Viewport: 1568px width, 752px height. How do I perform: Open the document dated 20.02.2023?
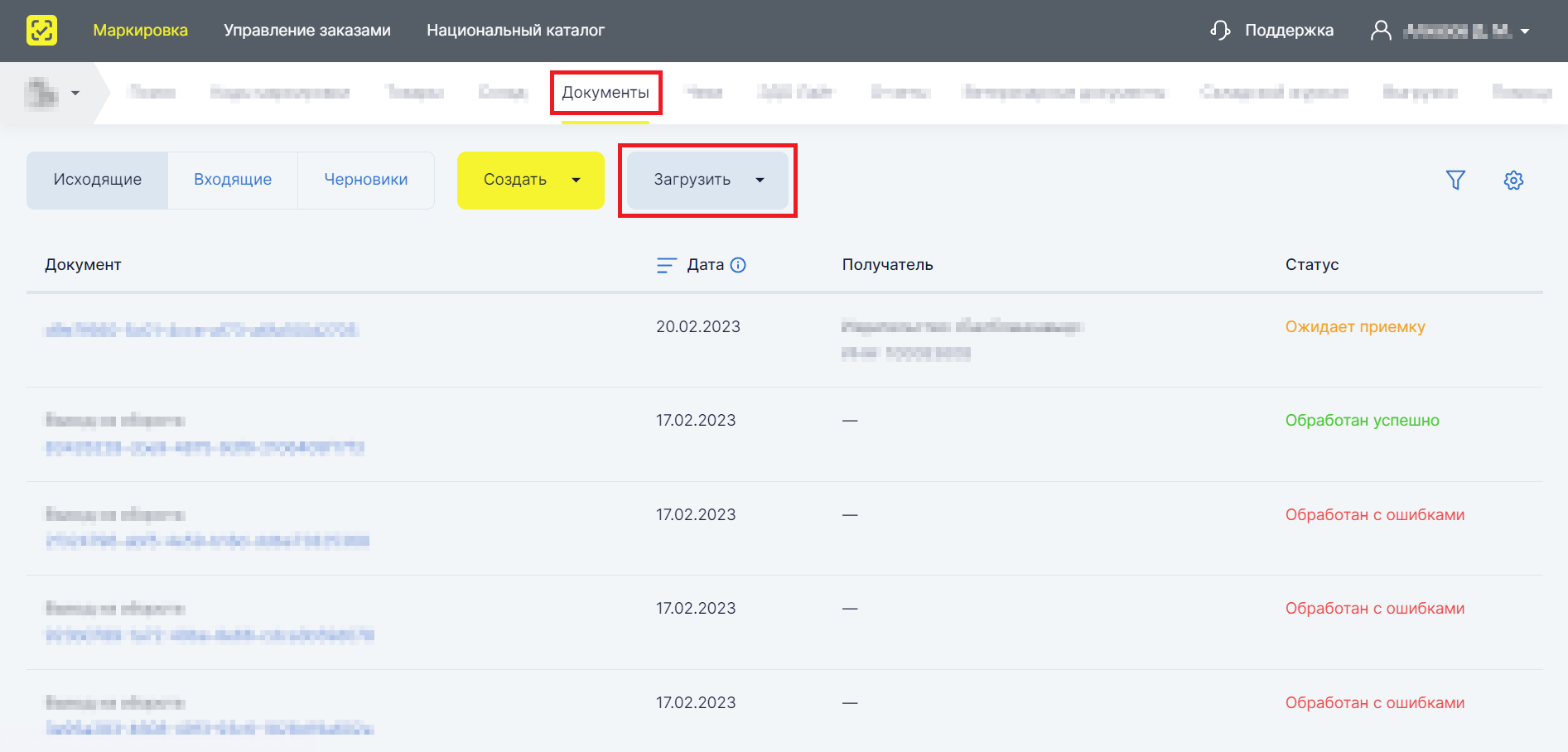201,330
